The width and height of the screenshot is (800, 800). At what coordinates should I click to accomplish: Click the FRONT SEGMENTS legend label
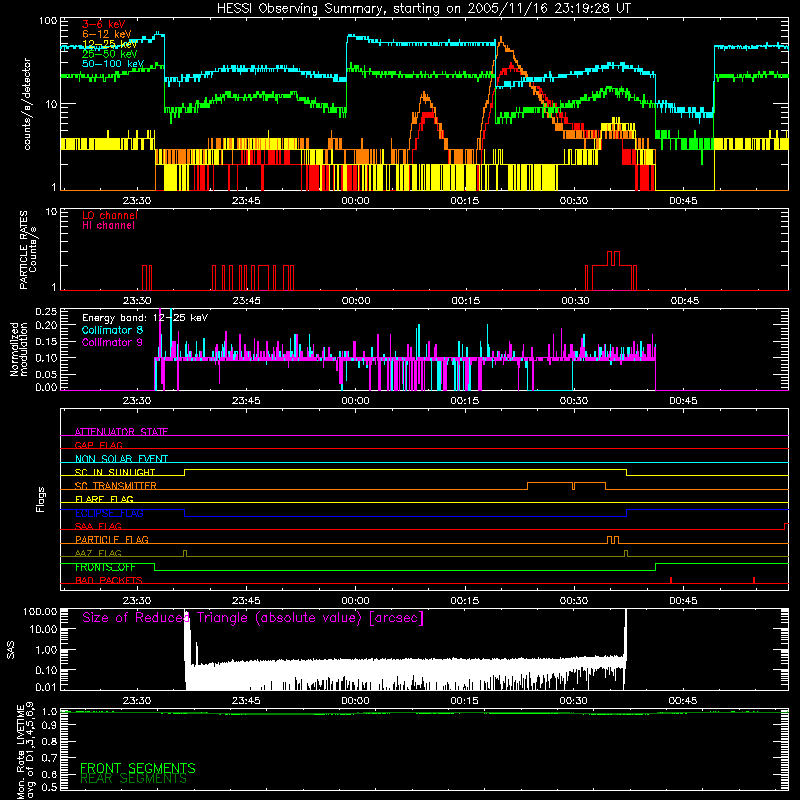click(138, 768)
